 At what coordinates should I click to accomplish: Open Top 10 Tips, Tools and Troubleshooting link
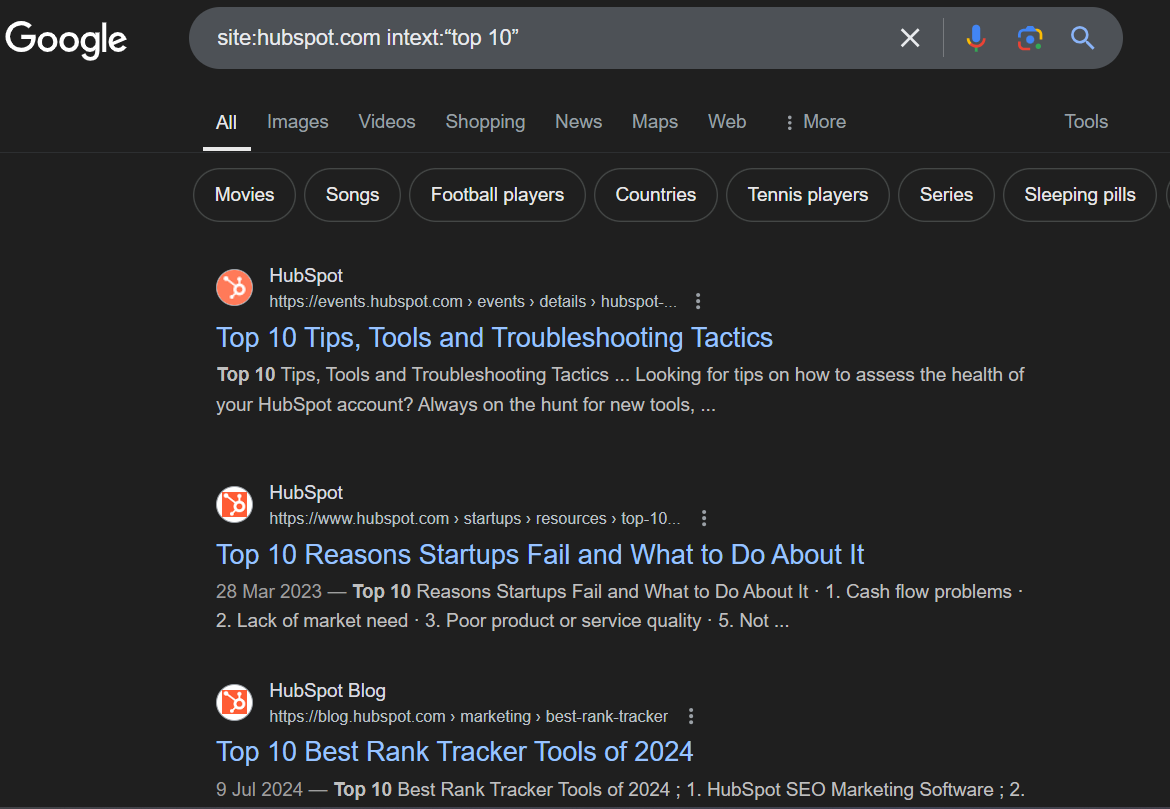pos(494,338)
